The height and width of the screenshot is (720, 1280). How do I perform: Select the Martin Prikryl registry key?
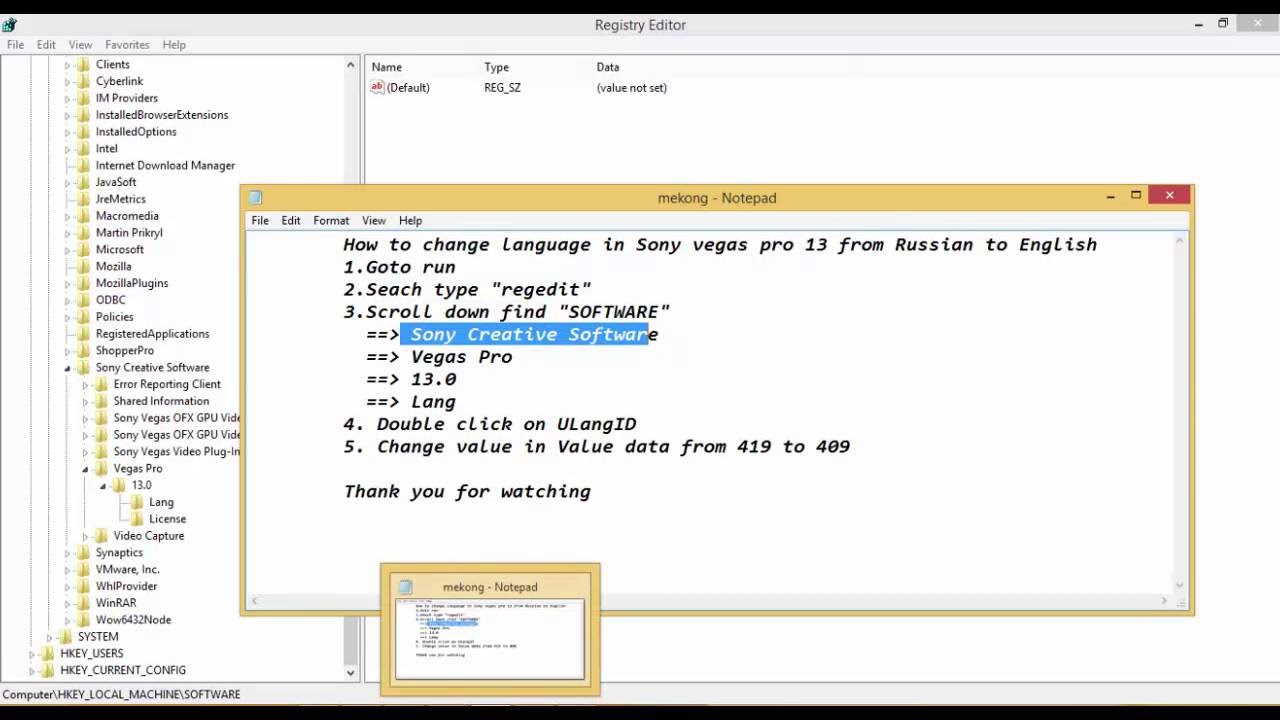(x=129, y=233)
